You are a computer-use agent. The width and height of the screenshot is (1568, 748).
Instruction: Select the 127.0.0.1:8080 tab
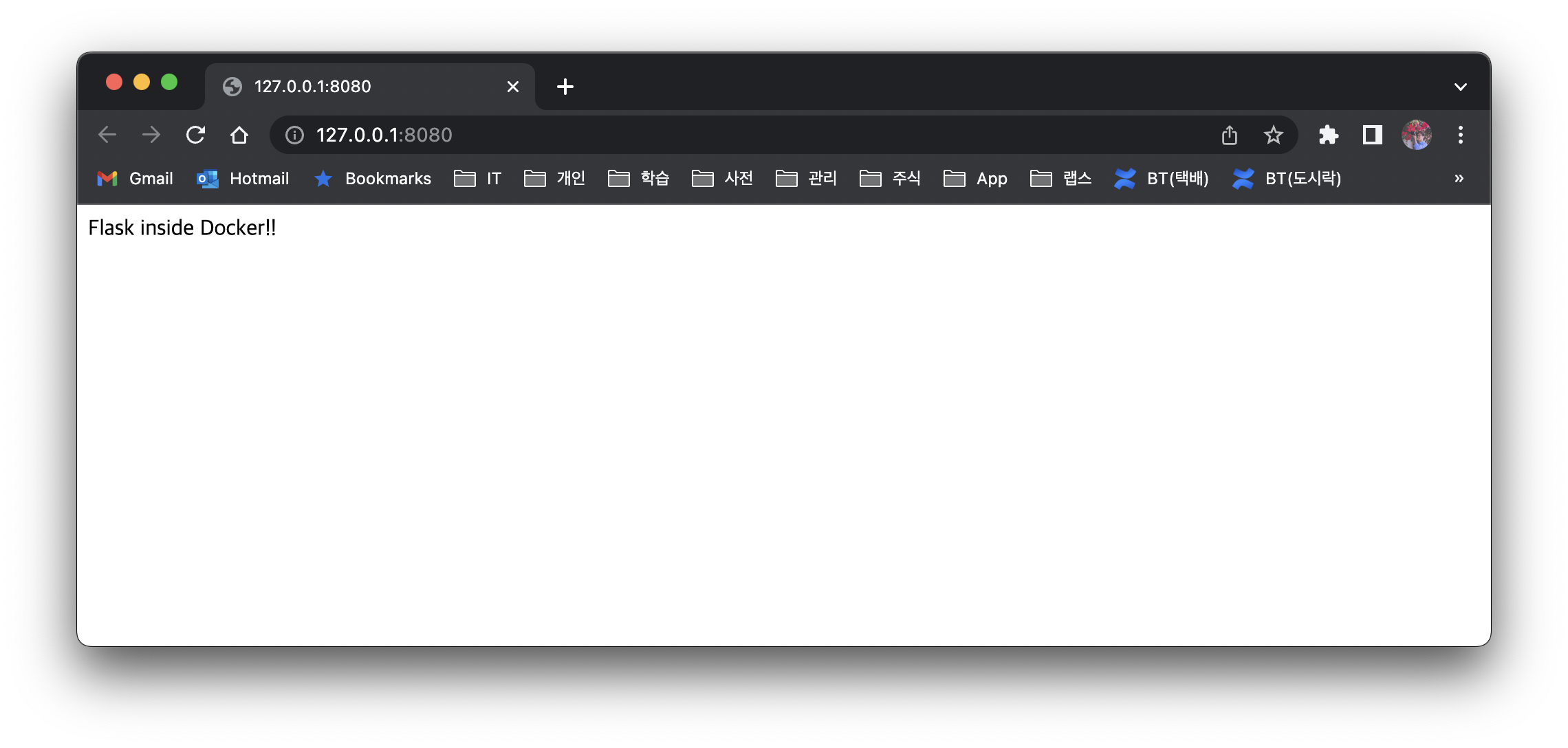358,87
